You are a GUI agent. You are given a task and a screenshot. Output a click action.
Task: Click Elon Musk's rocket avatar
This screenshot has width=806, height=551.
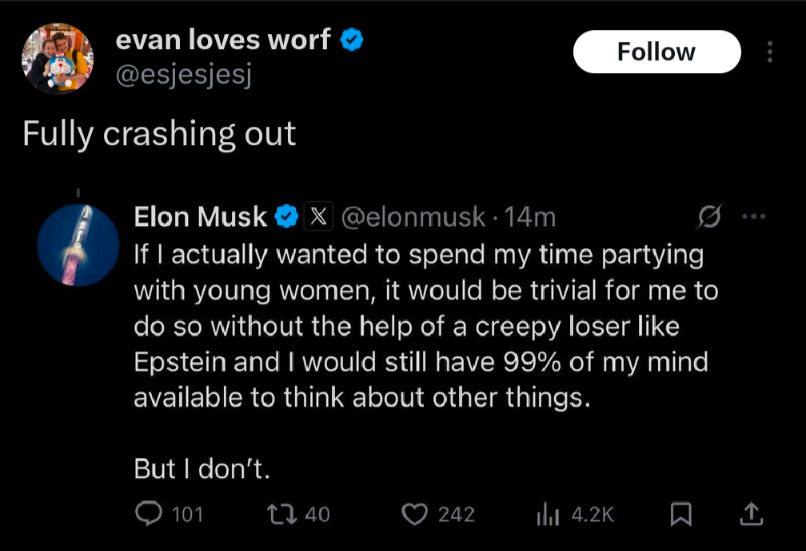[x=78, y=244]
